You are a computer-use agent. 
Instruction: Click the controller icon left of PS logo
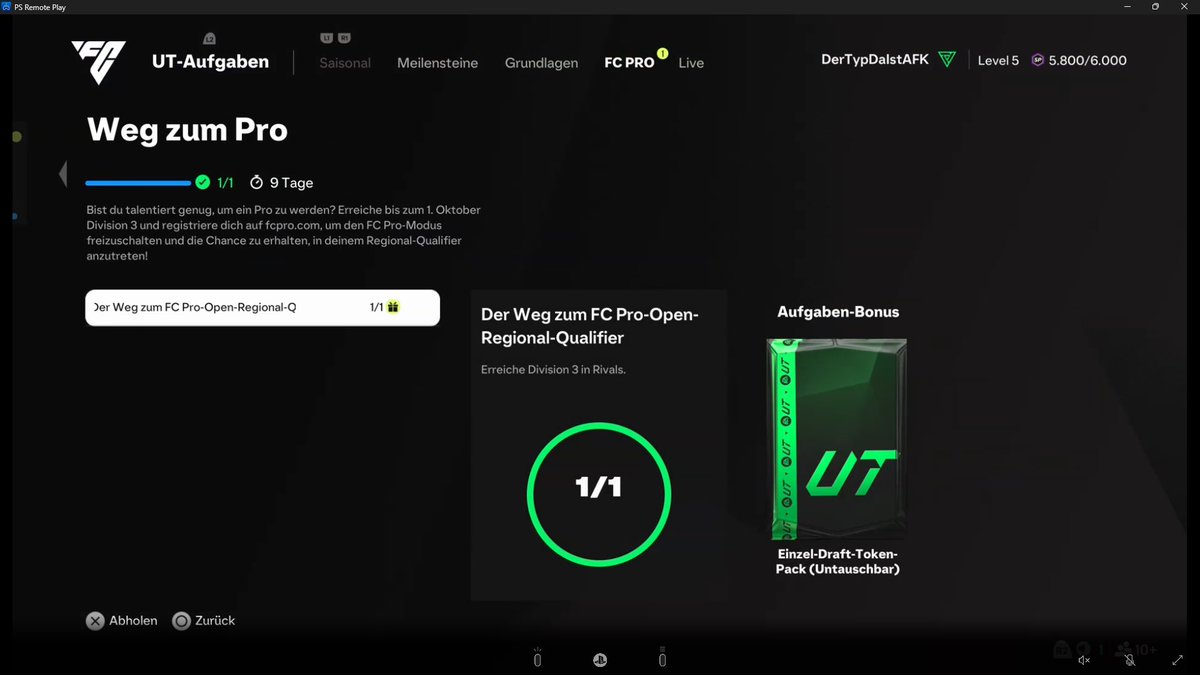point(537,658)
